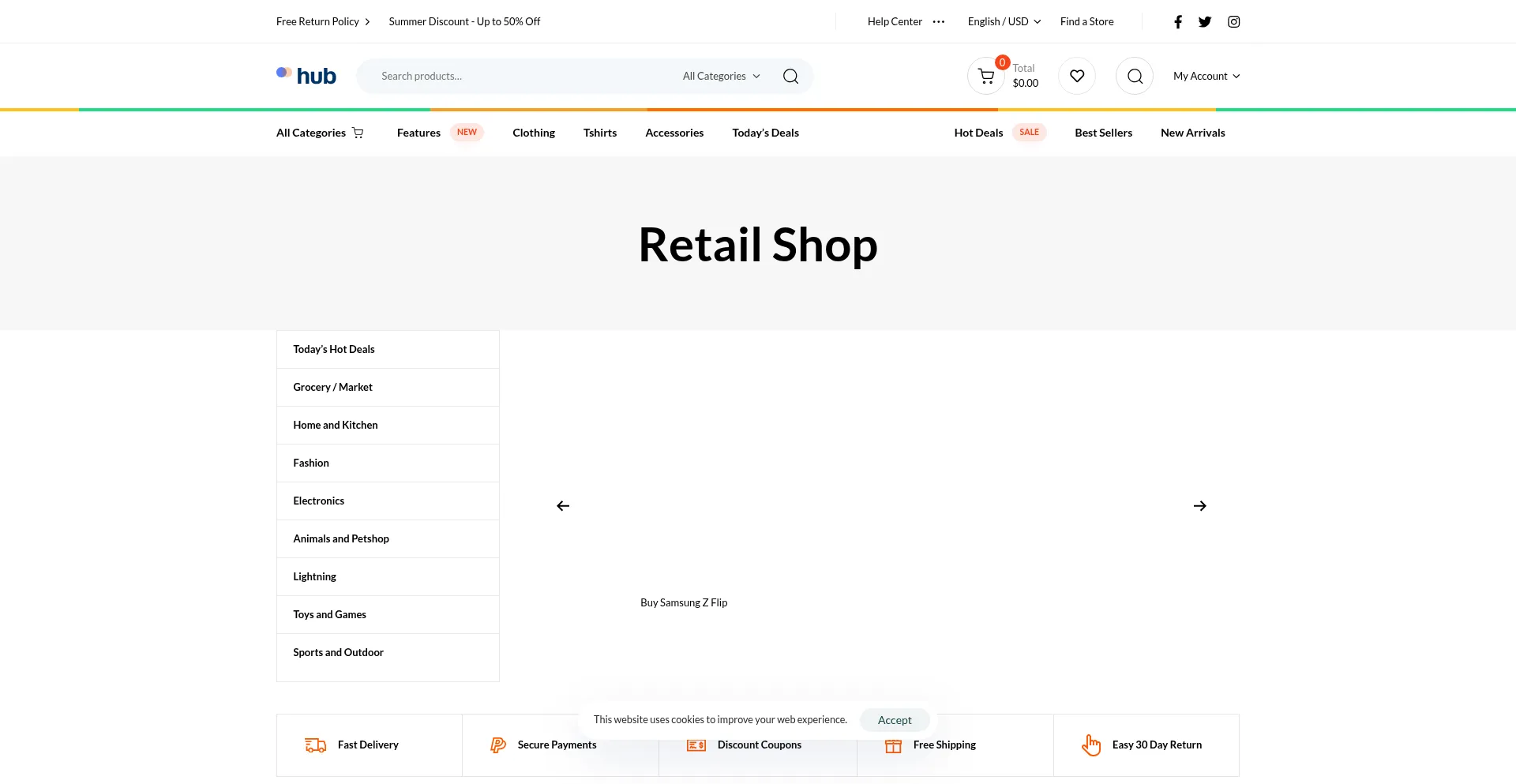The height and width of the screenshot is (784, 1516).
Task: Click the circular search icon beside wishlist
Action: tap(1135, 77)
